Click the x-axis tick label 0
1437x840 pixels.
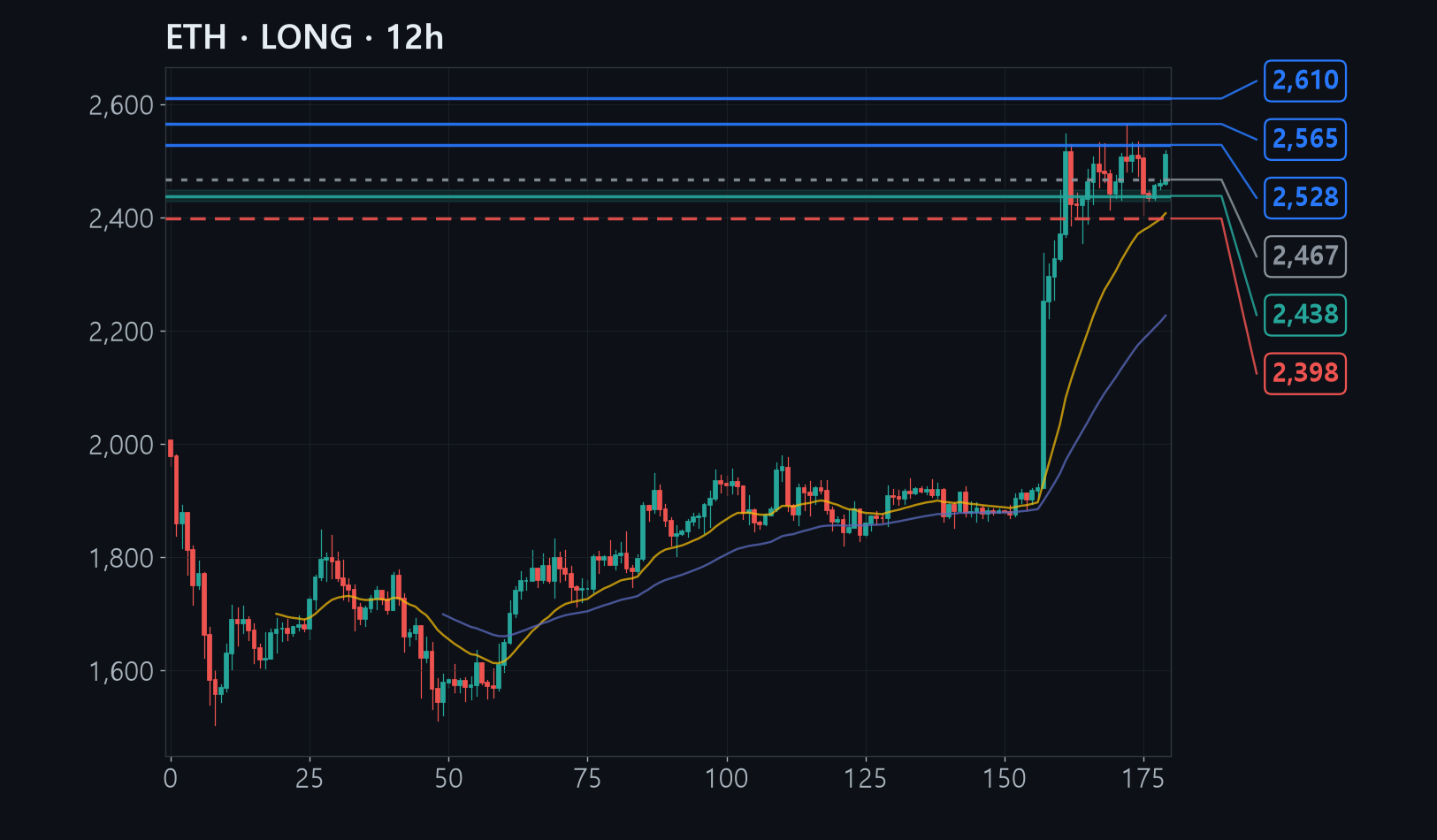pyautogui.click(x=171, y=779)
